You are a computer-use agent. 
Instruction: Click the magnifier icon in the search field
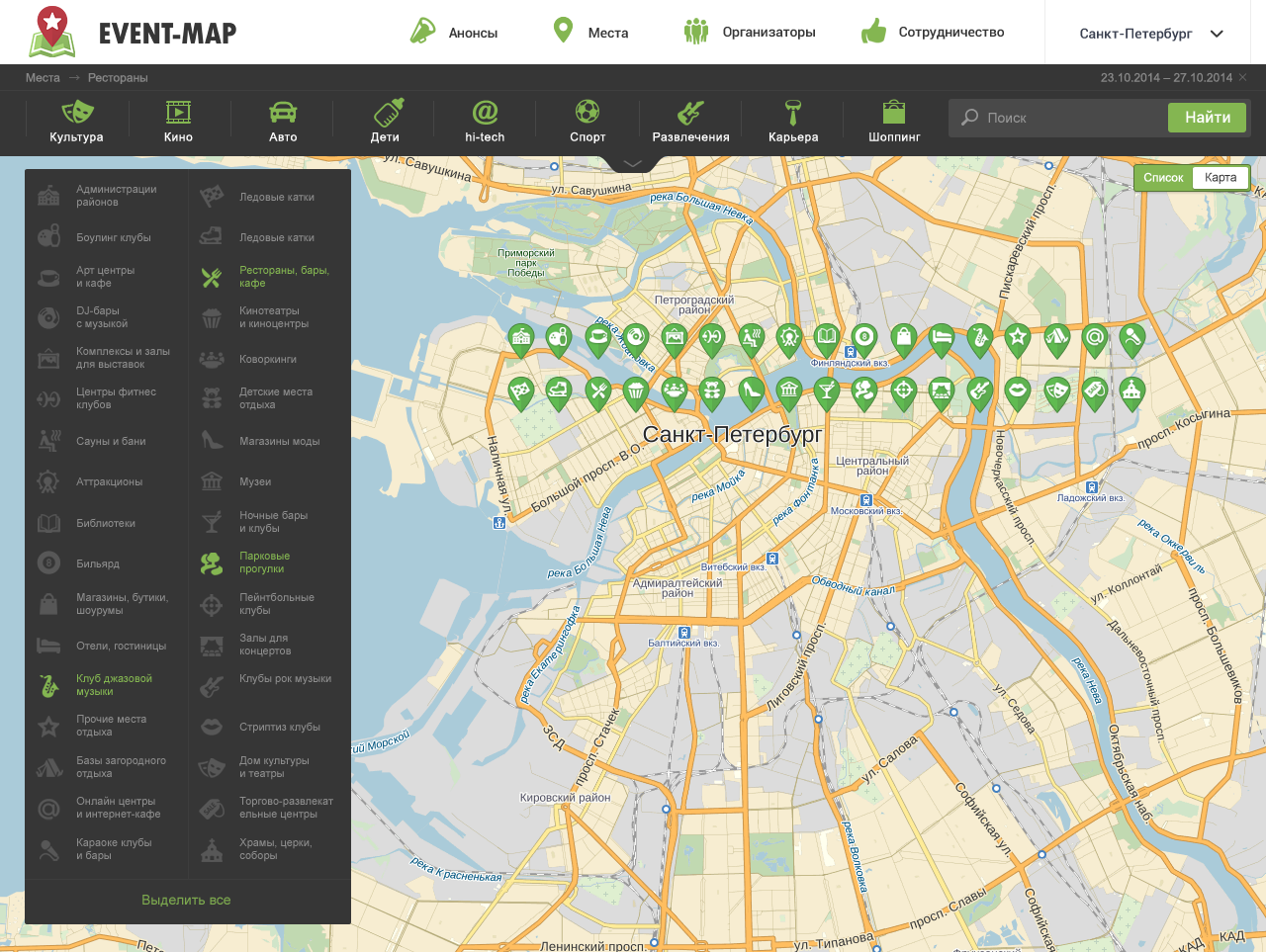tap(970, 118)
